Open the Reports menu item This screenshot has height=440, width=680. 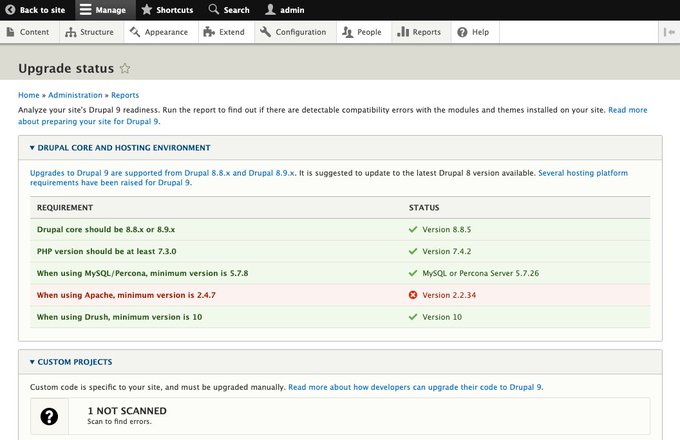[421, 32]
